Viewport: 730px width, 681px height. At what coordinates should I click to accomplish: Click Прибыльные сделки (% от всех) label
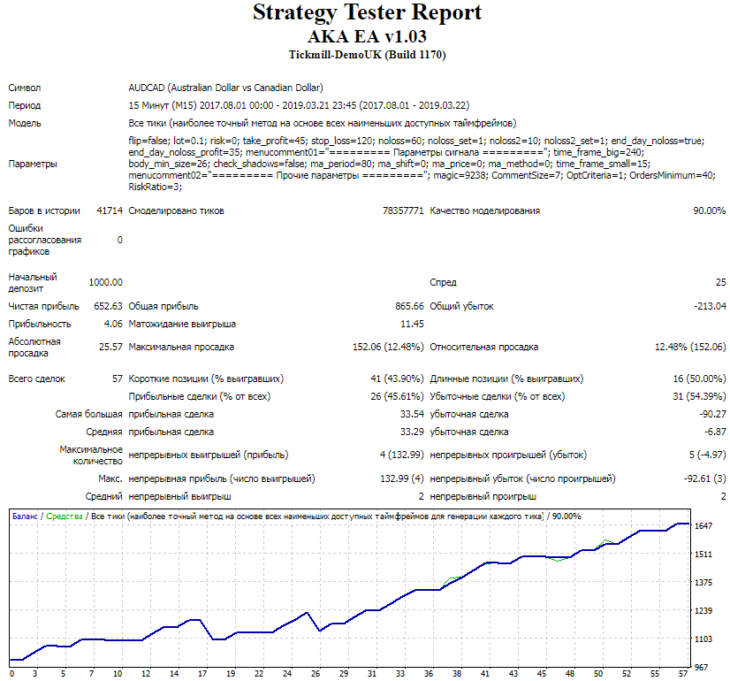pyautogui.click(x=199, y=397)
